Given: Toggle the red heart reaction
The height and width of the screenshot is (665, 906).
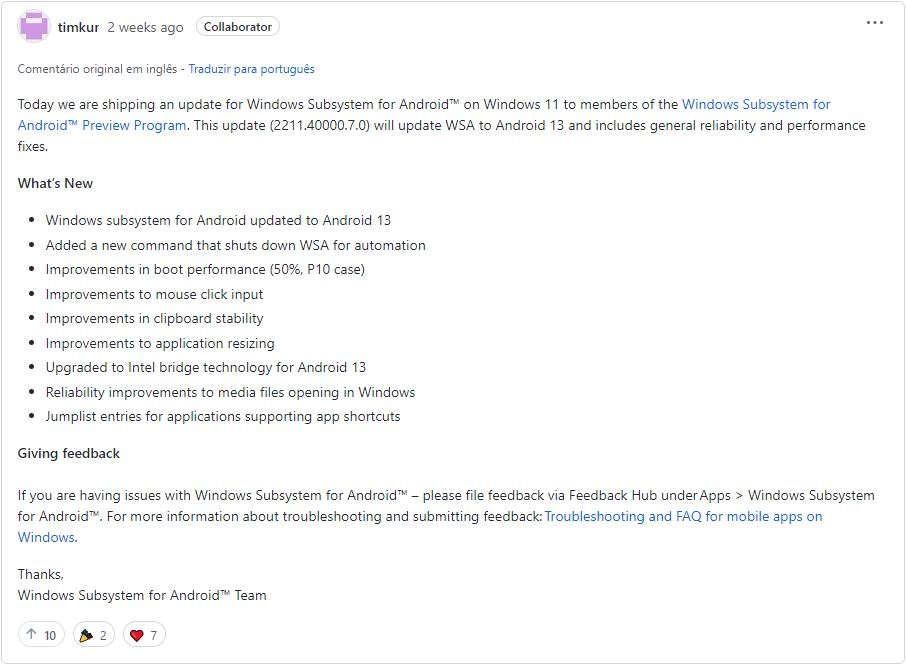Looking at the screenshot, I should coord(144,635).
